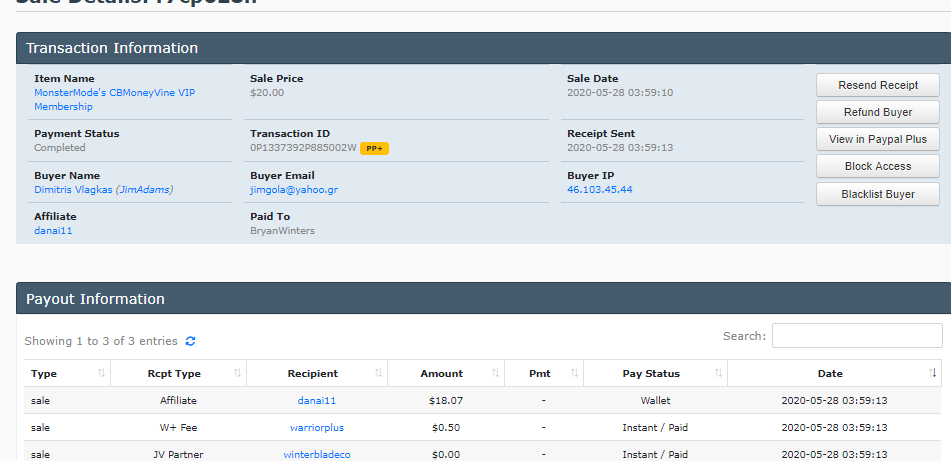Viewport: 951px width, 461px height.
Task: Sort by Date column arrows
Action: pyautogui.click(x=933, y=373)
